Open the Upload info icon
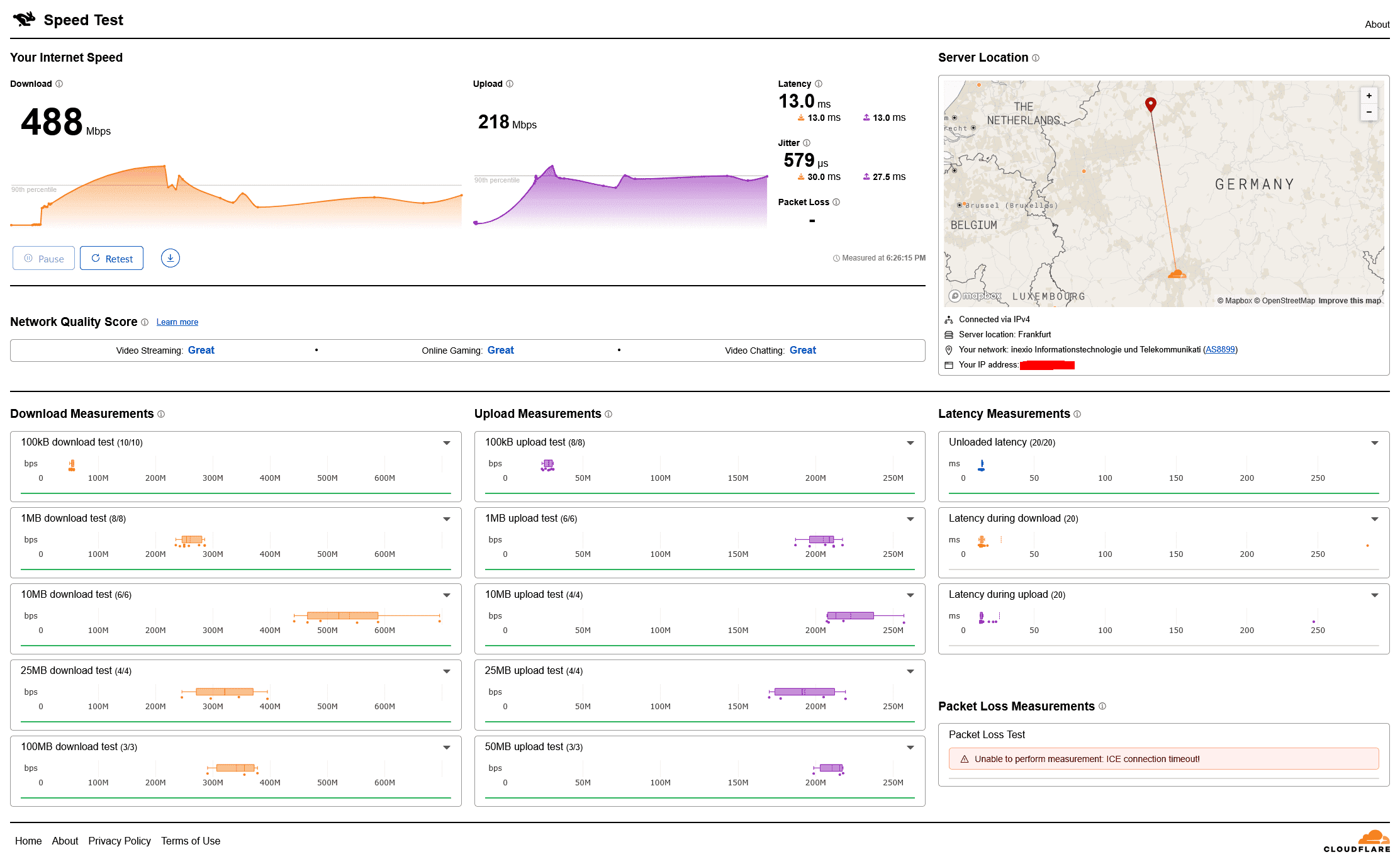Image resolution: width=1400 pixels, height=864 pixels. 510,84
